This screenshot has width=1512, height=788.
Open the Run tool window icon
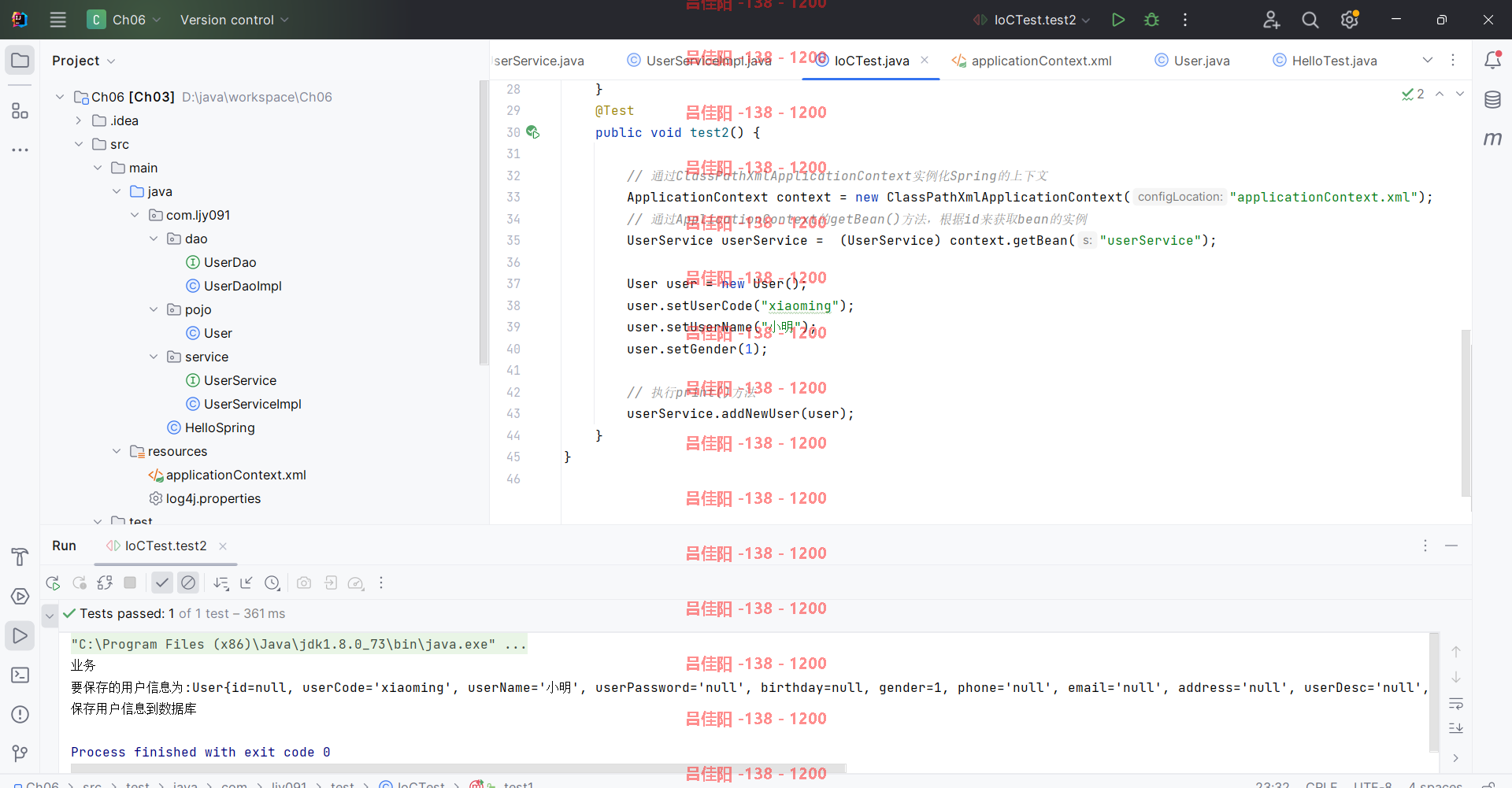pyautogui.click(x=20, y=636)
